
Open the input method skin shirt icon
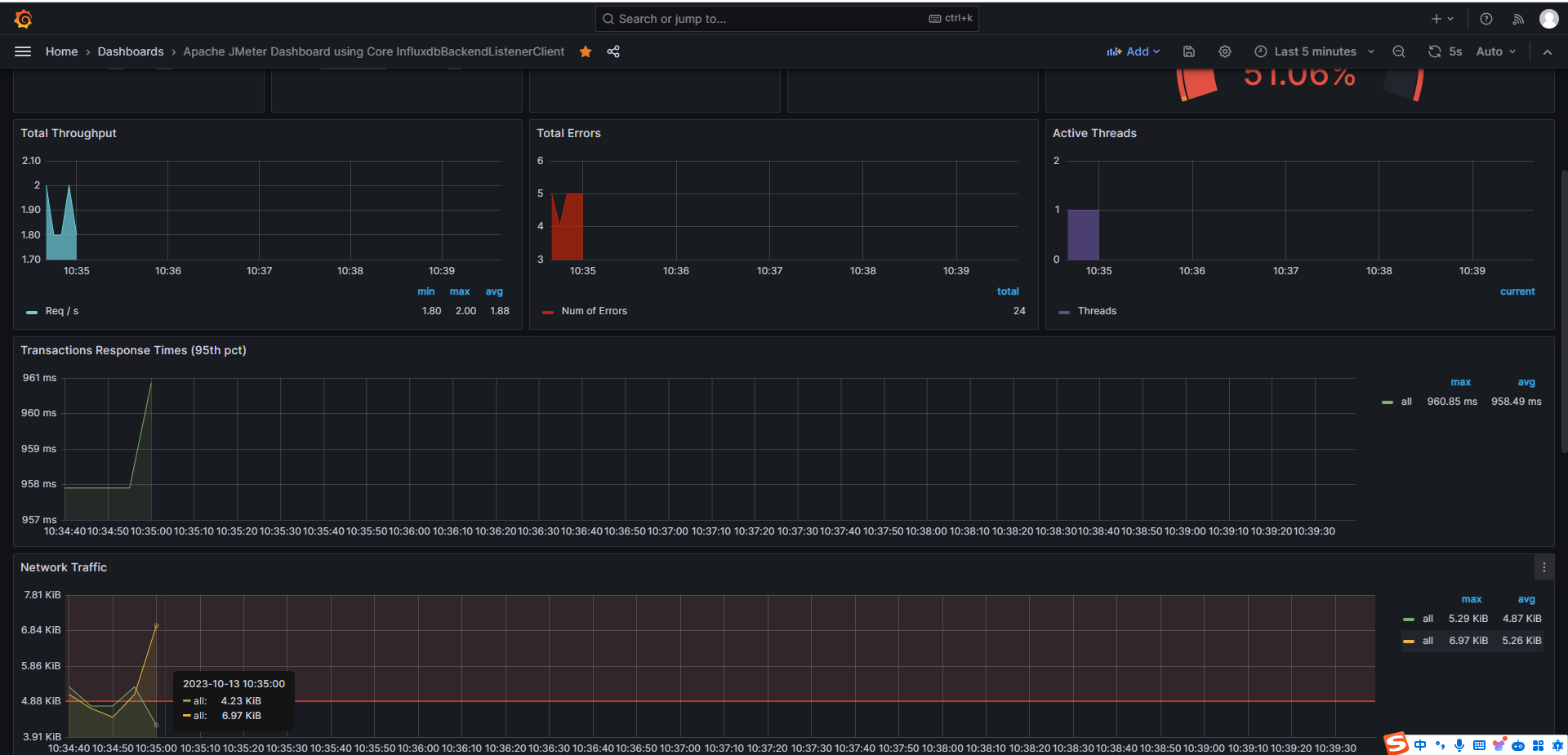point(1499,745)
